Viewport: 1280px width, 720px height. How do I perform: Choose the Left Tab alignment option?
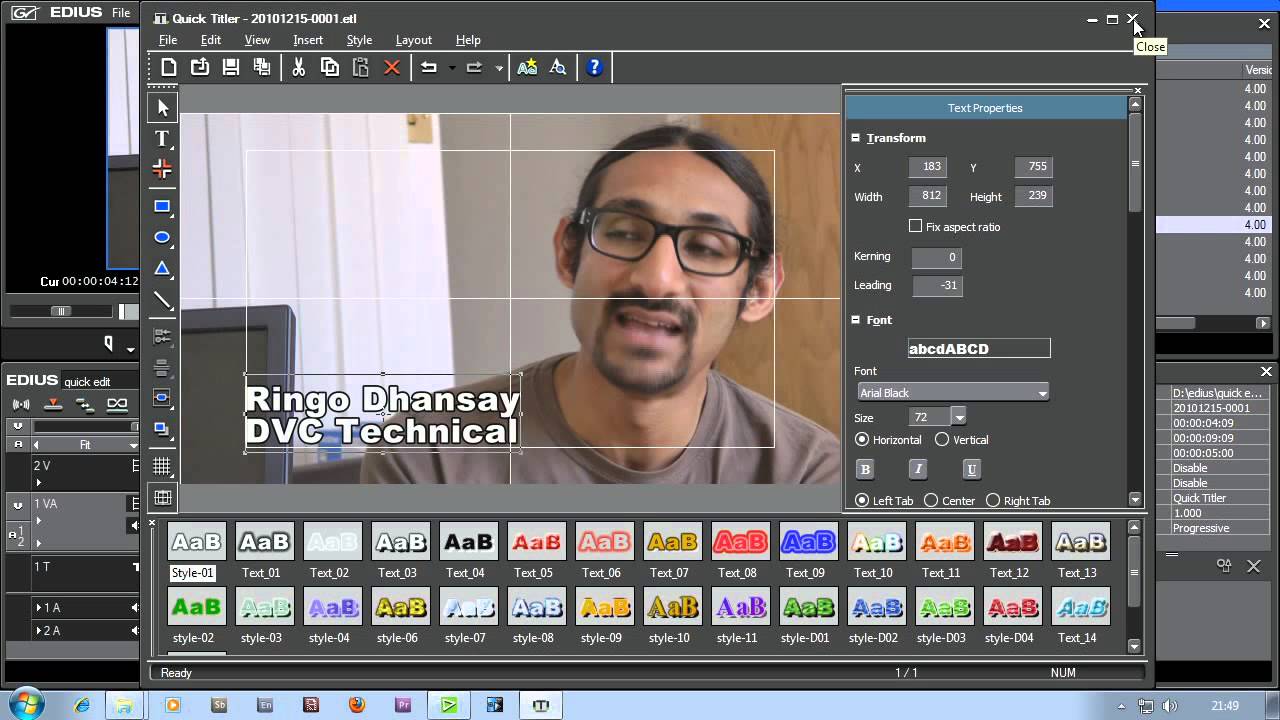862,500
